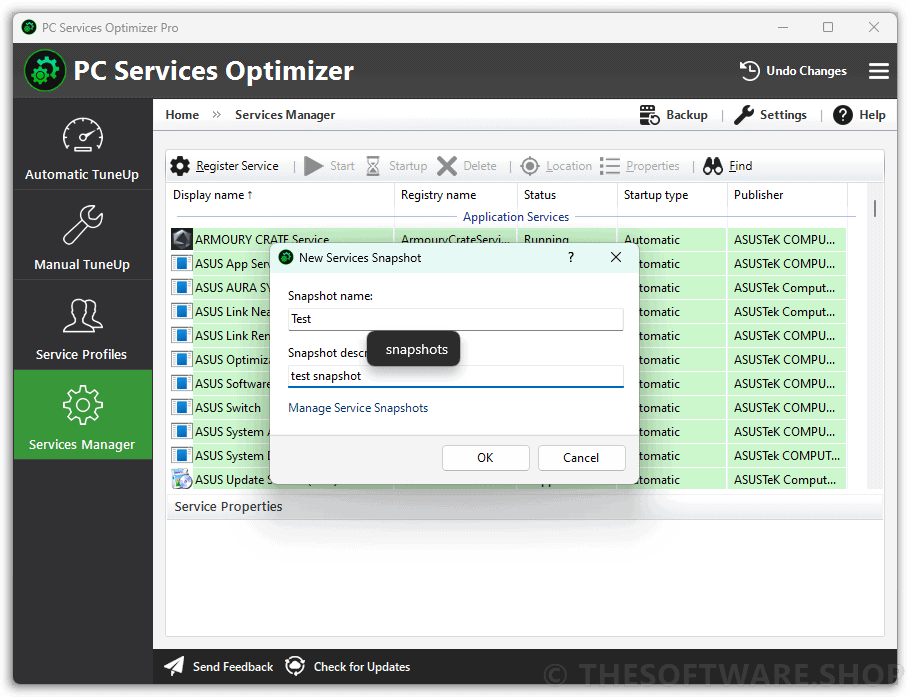
Task: Close the New Services Snapshot dialog
Action: pos(616,257)
